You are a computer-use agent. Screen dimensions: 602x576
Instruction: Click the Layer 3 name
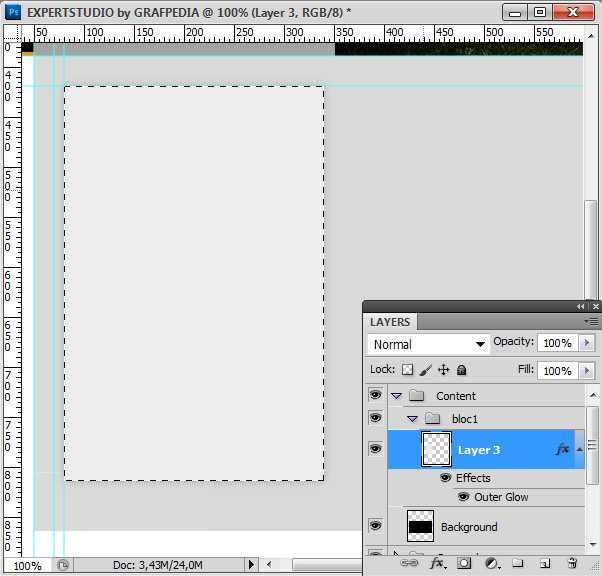pos(479,450)
